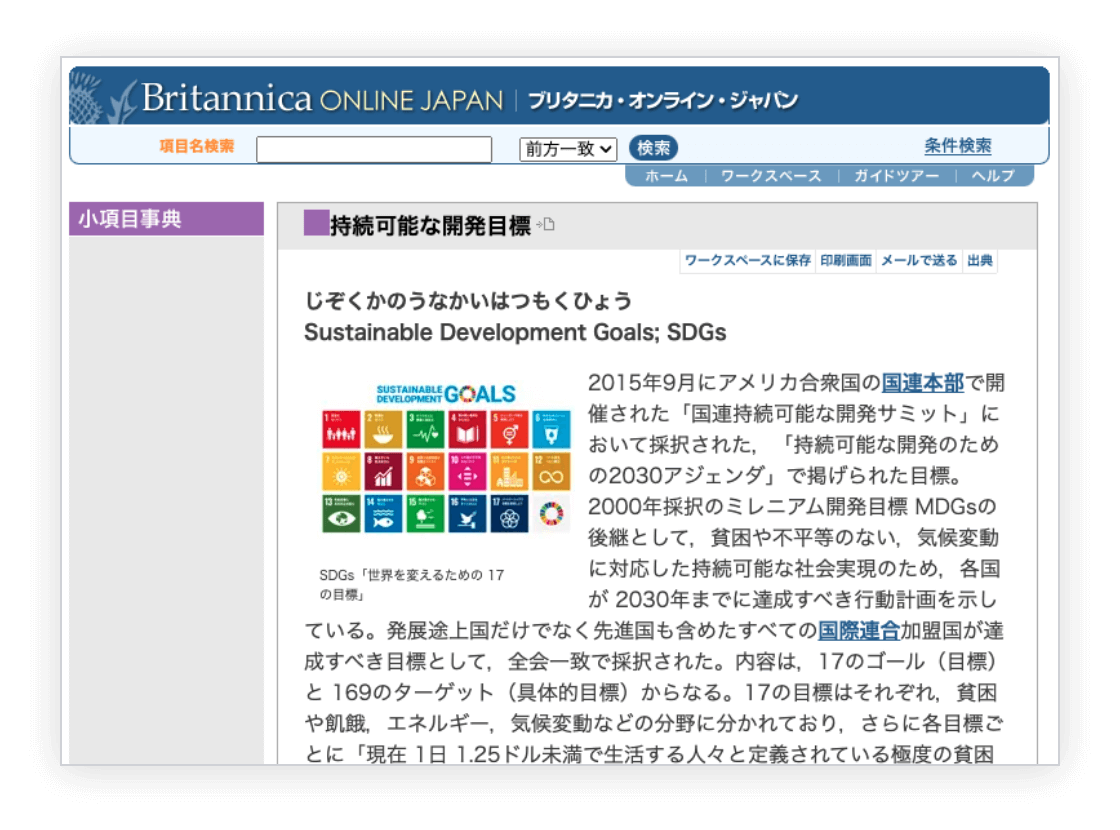Open the 条件検索 advanced search link
The width and height of the screenshot is (1120, 830).
[x=957, y=146]
